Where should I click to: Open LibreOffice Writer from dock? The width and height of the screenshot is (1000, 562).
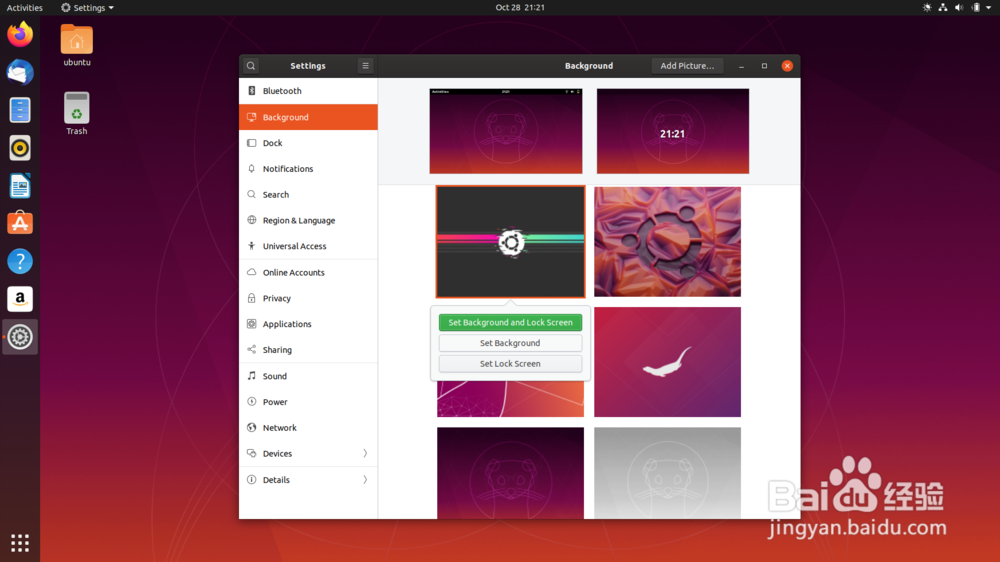(x=20, y=186)
